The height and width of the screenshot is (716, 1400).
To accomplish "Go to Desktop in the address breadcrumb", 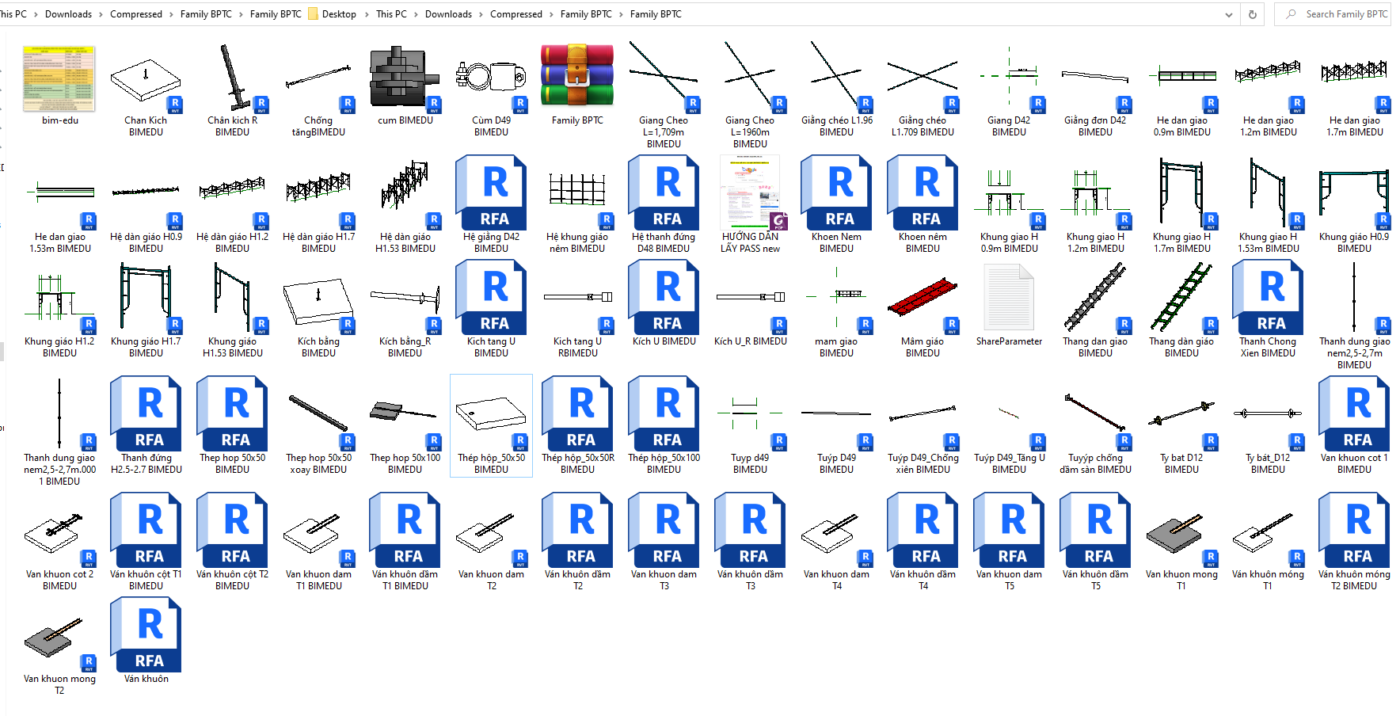I will pos(339,14).
